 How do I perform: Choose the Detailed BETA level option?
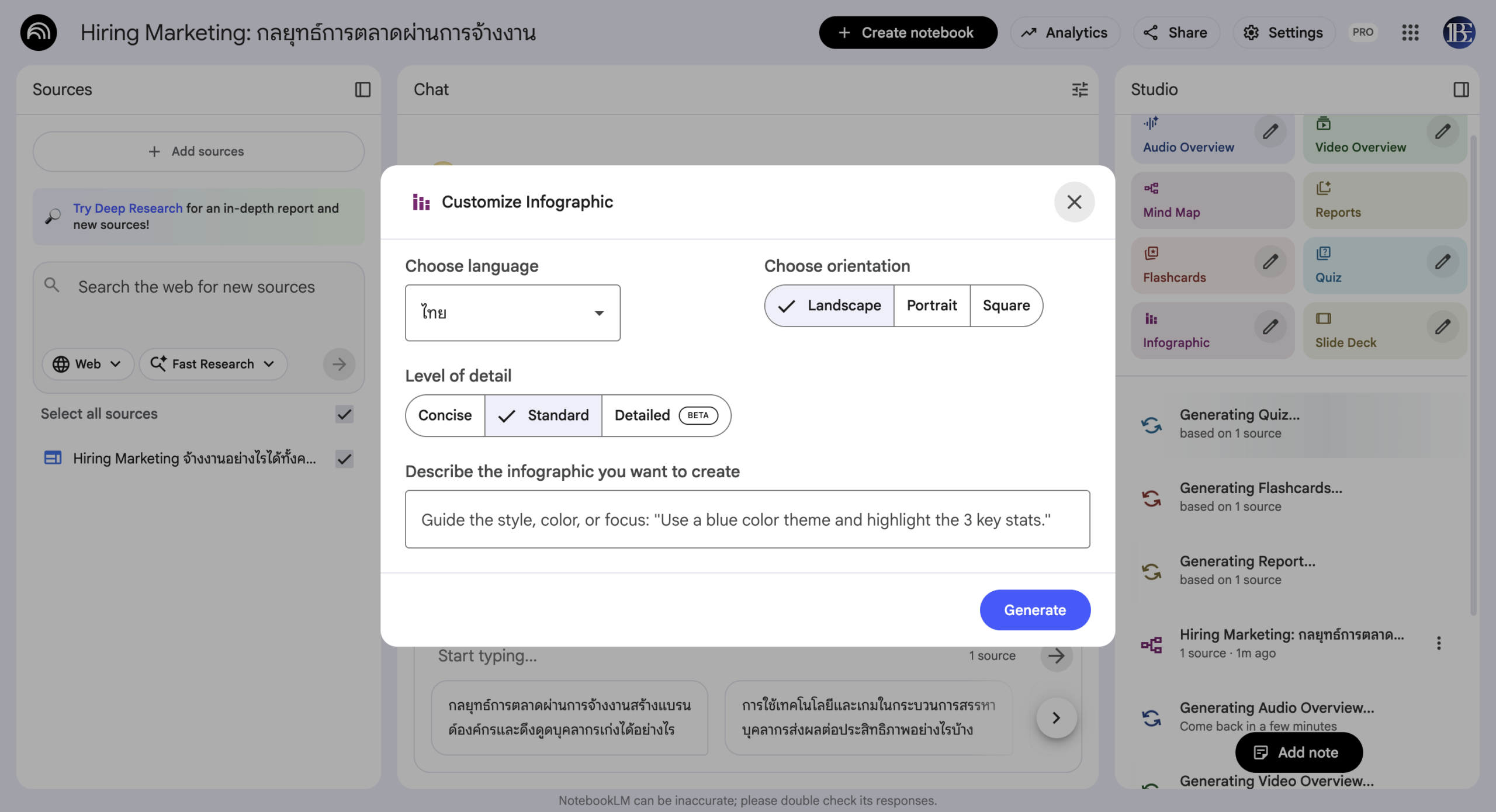coord(666,415)
